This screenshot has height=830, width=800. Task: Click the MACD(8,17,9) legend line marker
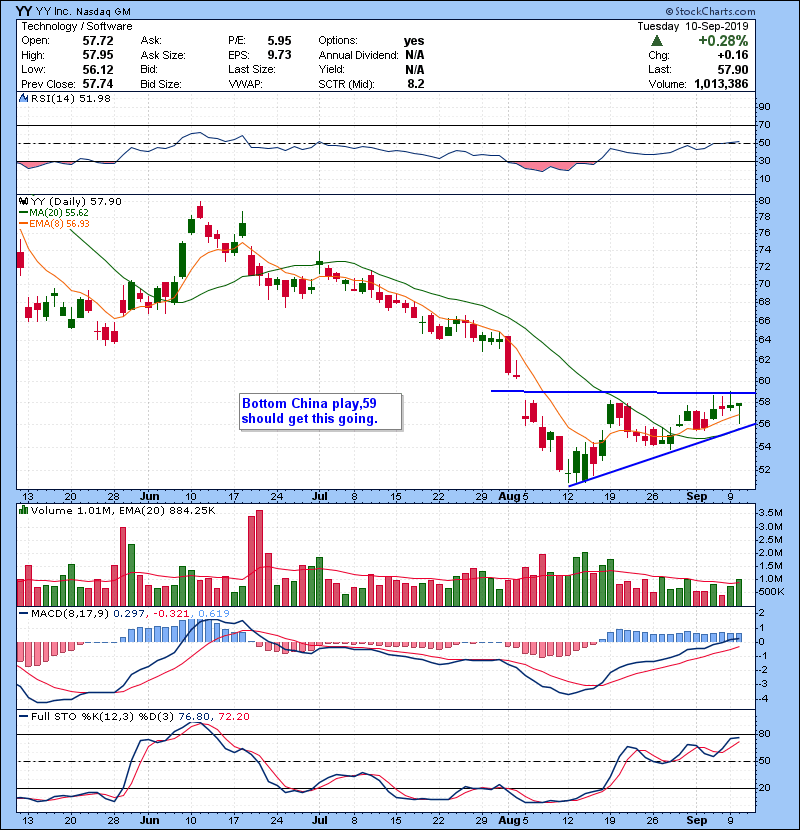pyautogui.click(x=23, y=614)
